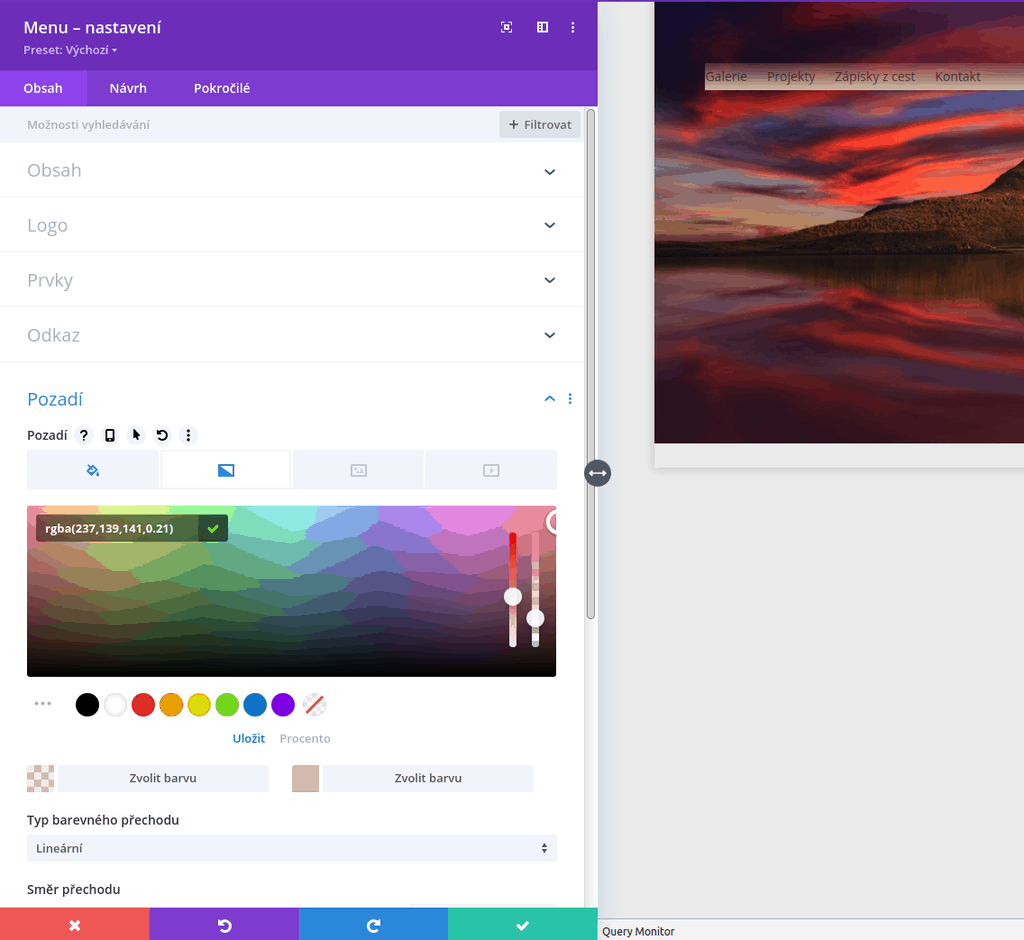Toggle hover state settings for Pozadí
The width and height of the screenshot is (1024, 940).
[x=136, y=435]
